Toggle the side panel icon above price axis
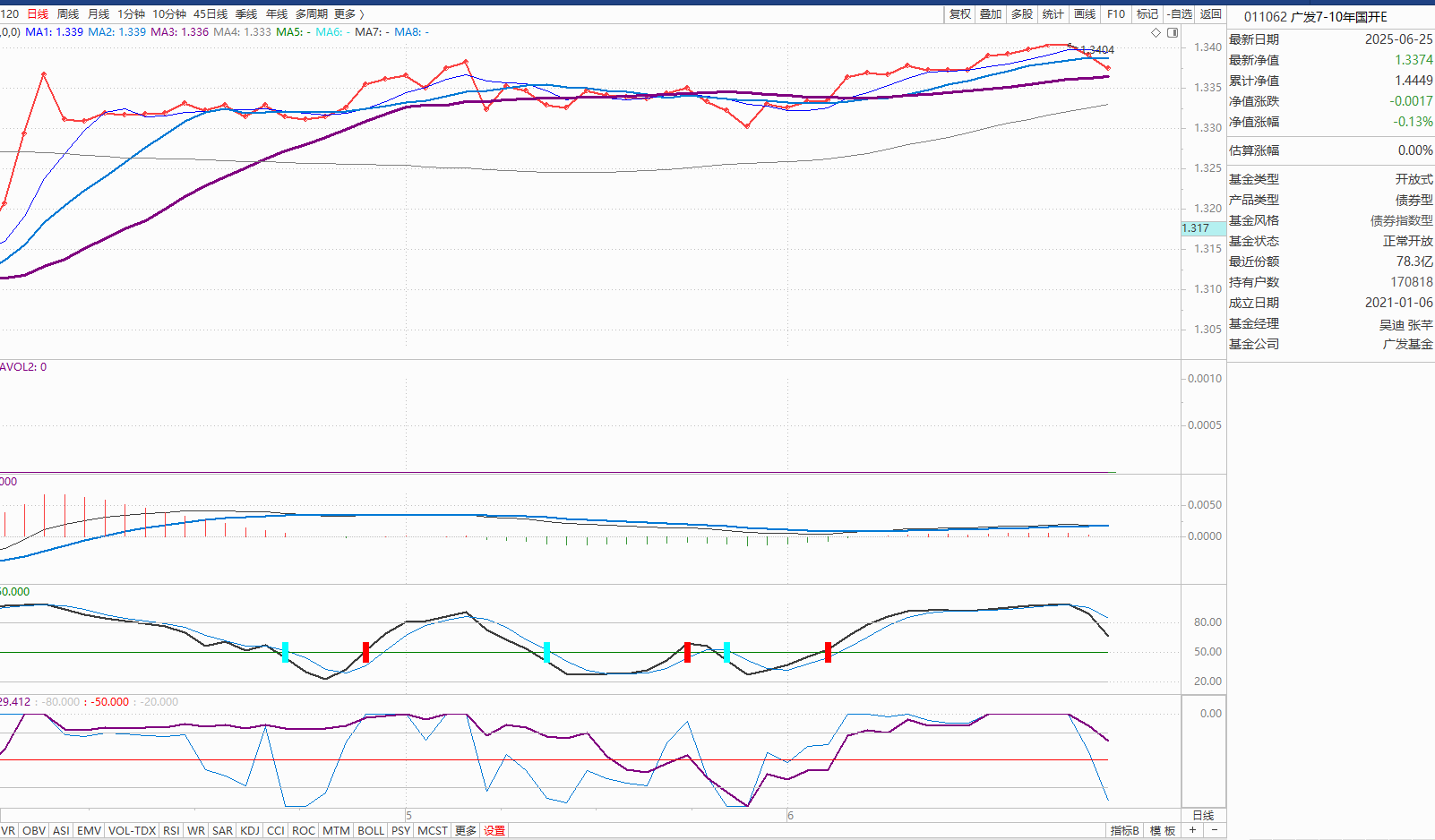This screenshot has height=840, width=1435. [1173, 32]
